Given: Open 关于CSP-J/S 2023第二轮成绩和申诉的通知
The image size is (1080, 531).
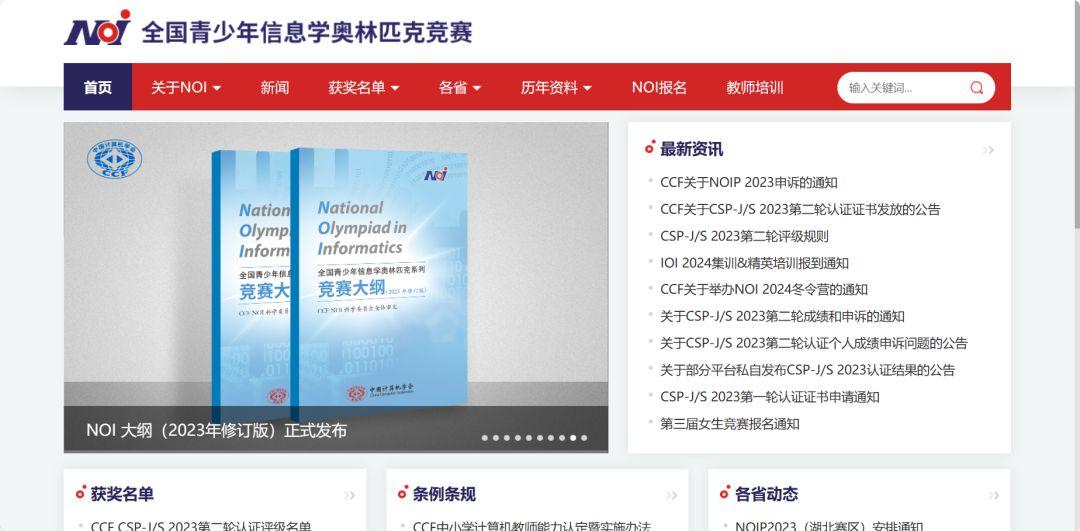Looking at the screenshot, I should [782, 317].
